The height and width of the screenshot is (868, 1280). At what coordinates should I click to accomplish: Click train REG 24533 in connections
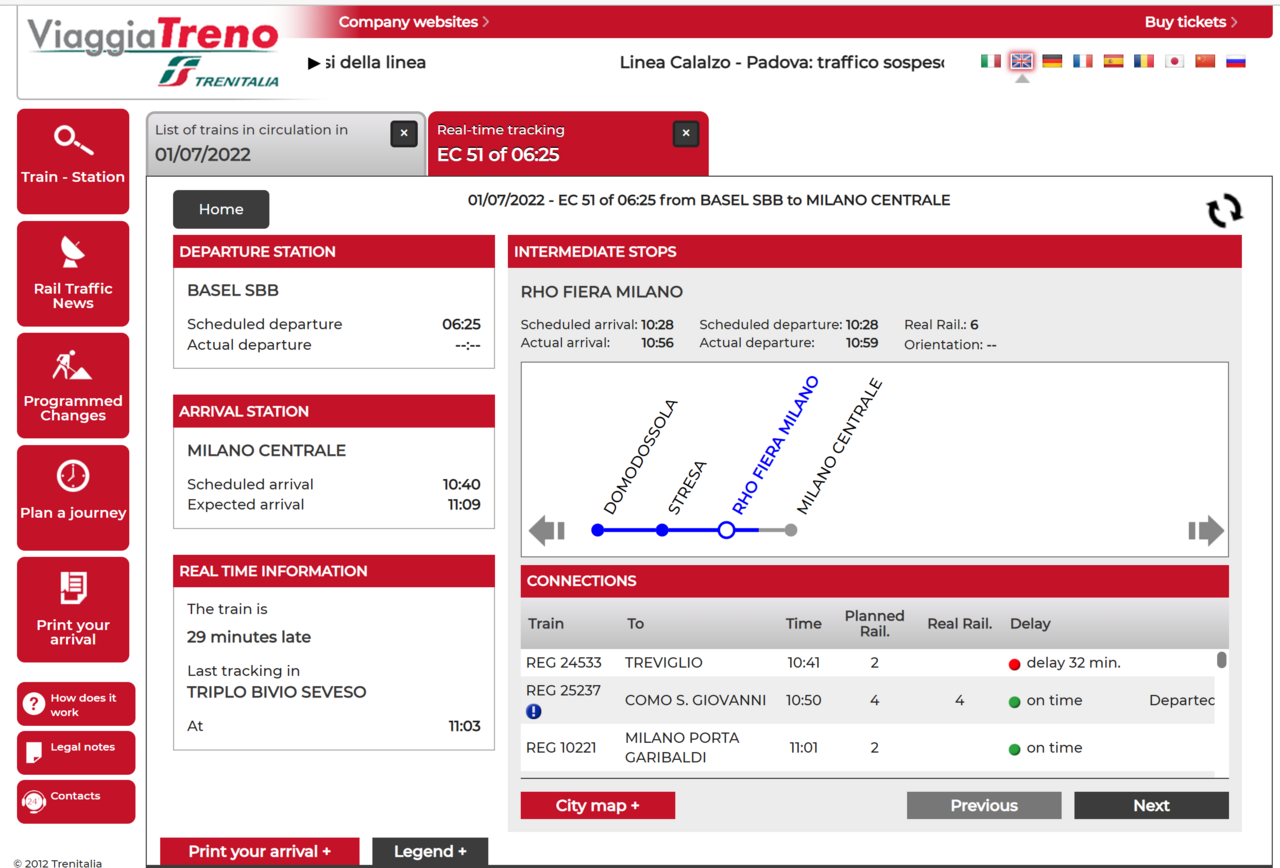[564, 663]
